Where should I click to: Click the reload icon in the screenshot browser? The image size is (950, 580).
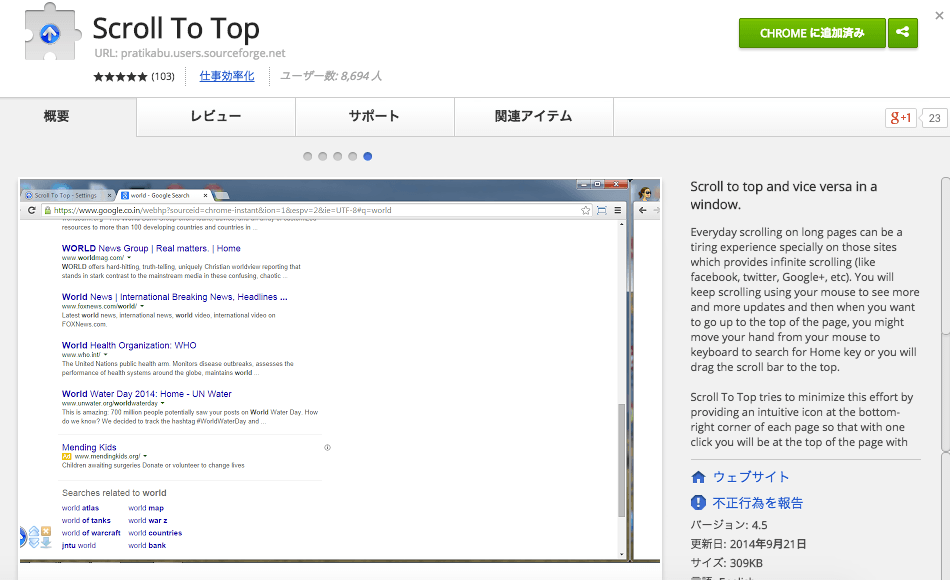(32, 210)
